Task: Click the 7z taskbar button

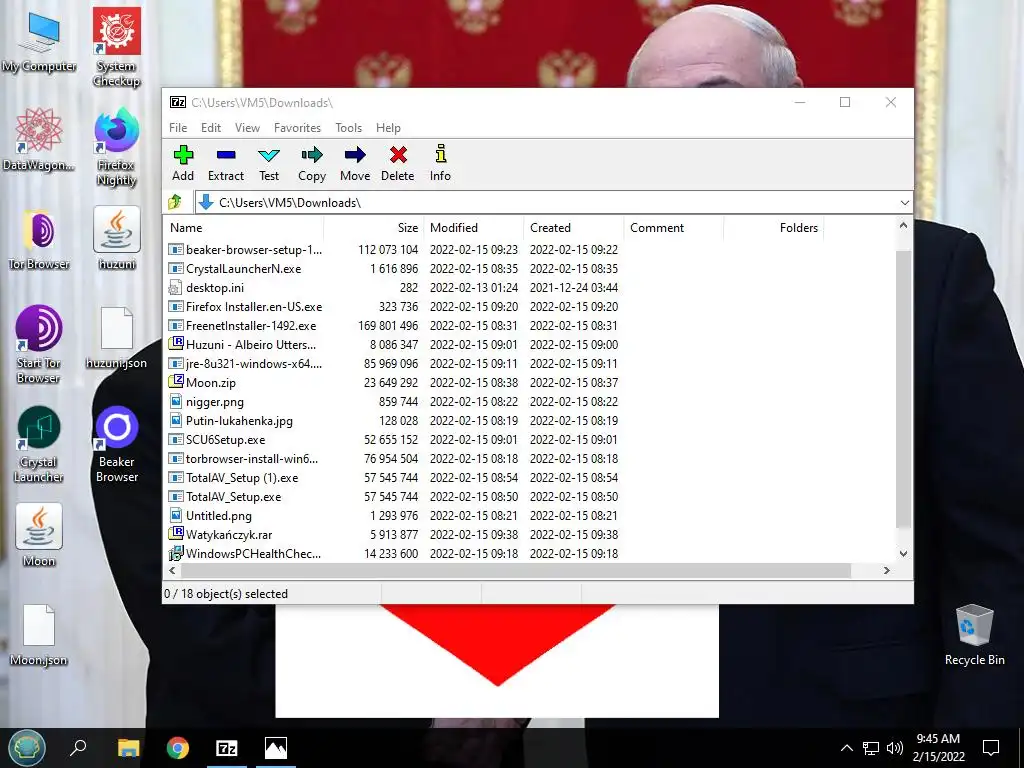Action: point(227,748)
